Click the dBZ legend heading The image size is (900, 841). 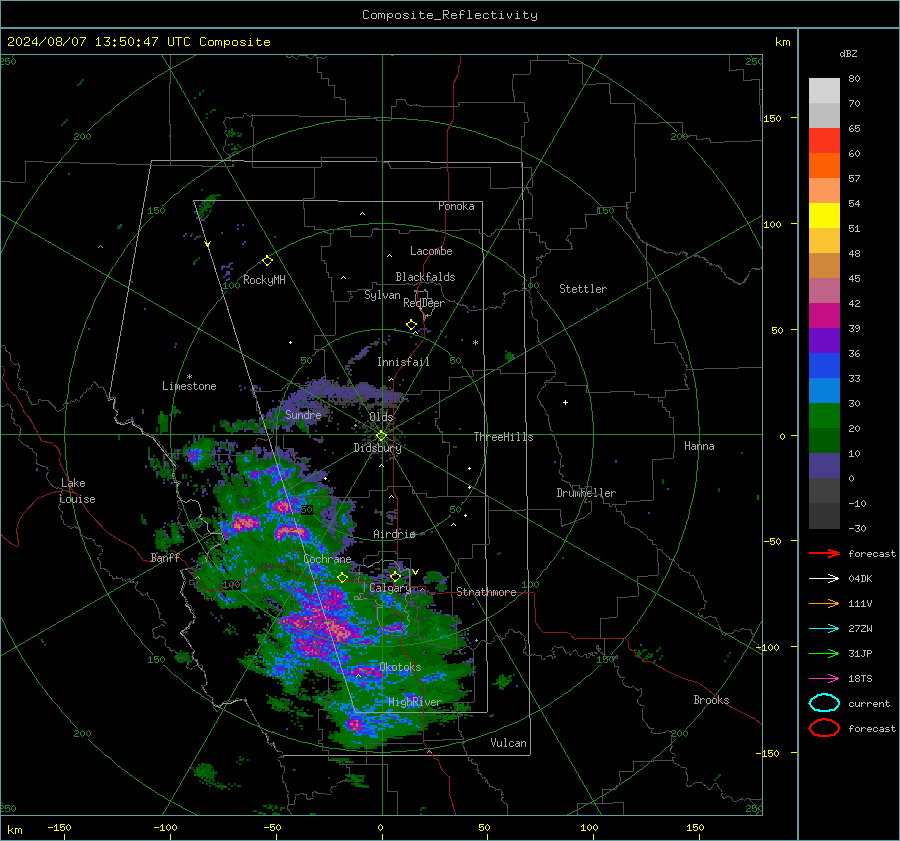click(x=848, y=53)
